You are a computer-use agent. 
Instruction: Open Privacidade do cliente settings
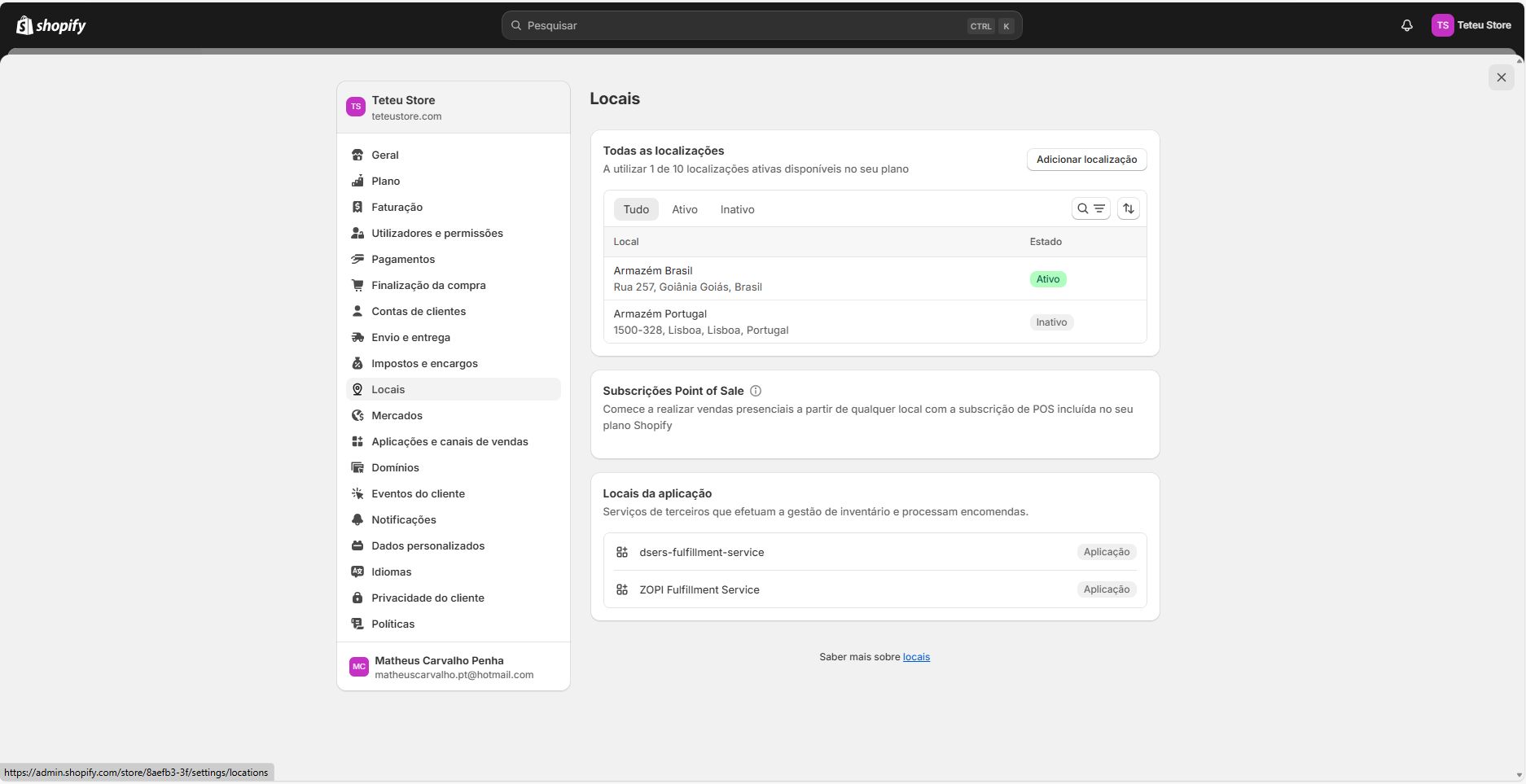click(x=428, y=598)
